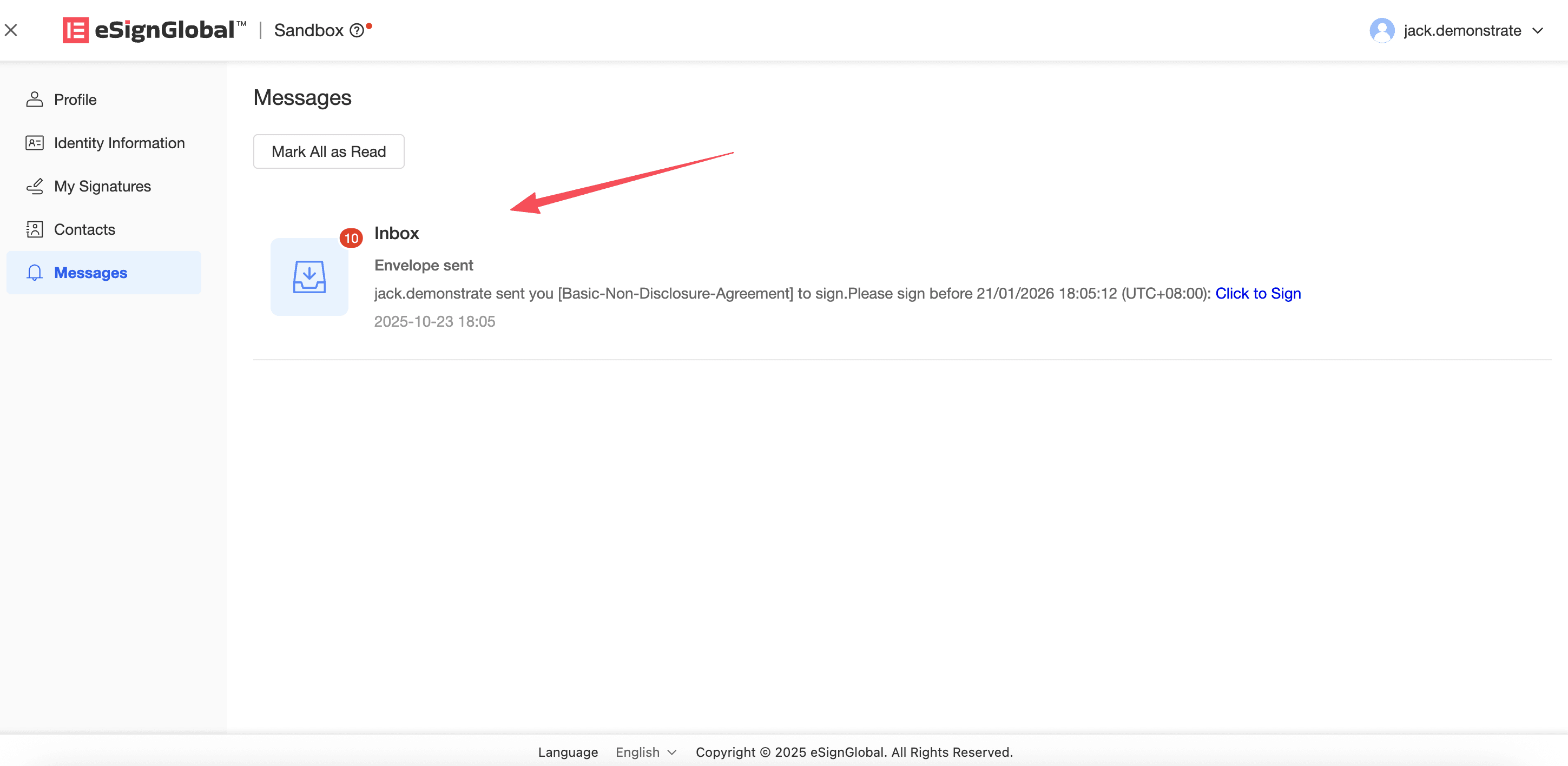This screenshot has width=1568, height=766.
Task: Click the Sandbox help question-mark icon
Action: [x=357, y=30]
